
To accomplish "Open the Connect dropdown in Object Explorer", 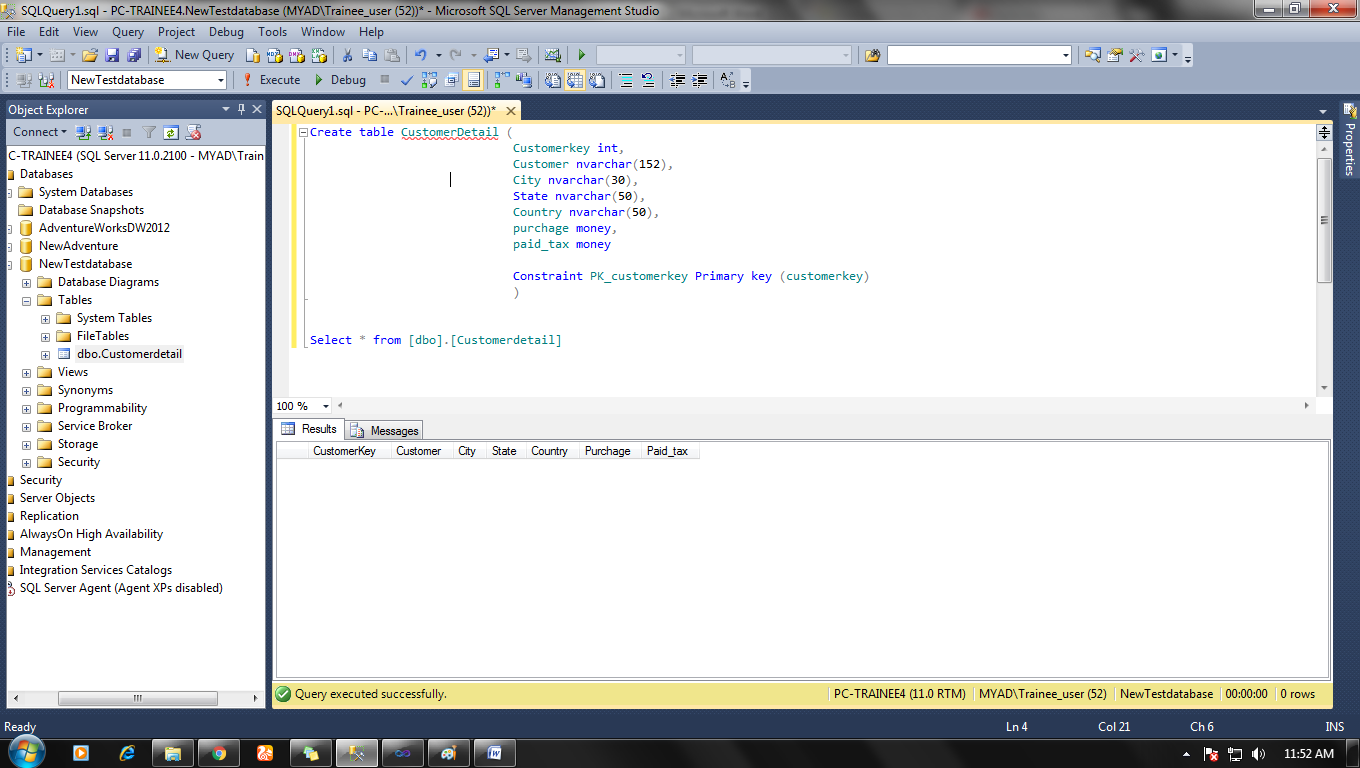I will [x=40, y=131].
